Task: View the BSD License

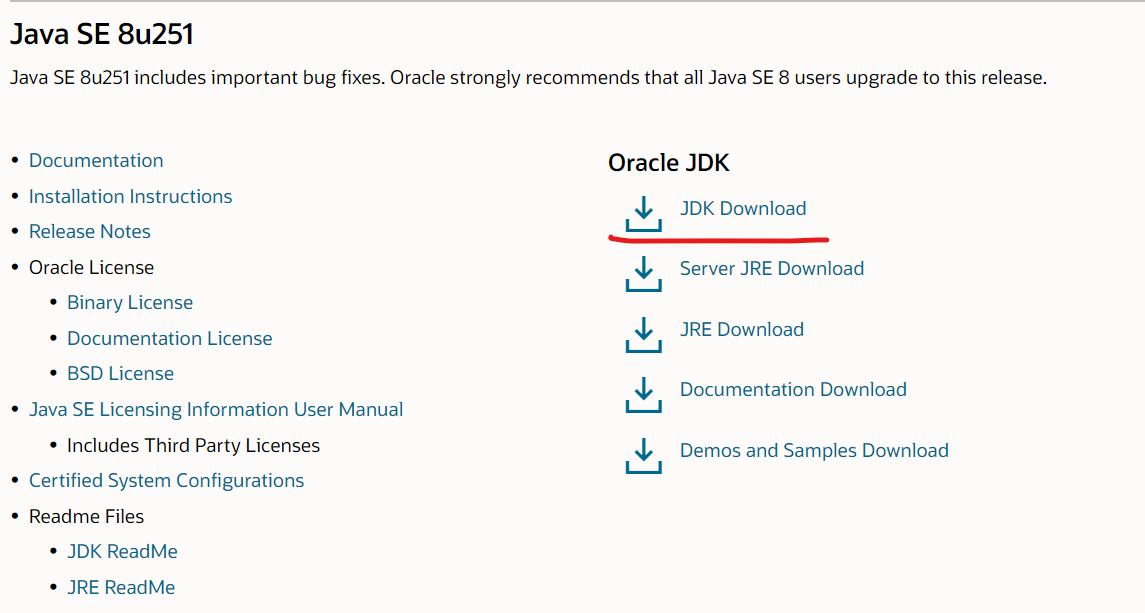Action: [x=120, y=373]
